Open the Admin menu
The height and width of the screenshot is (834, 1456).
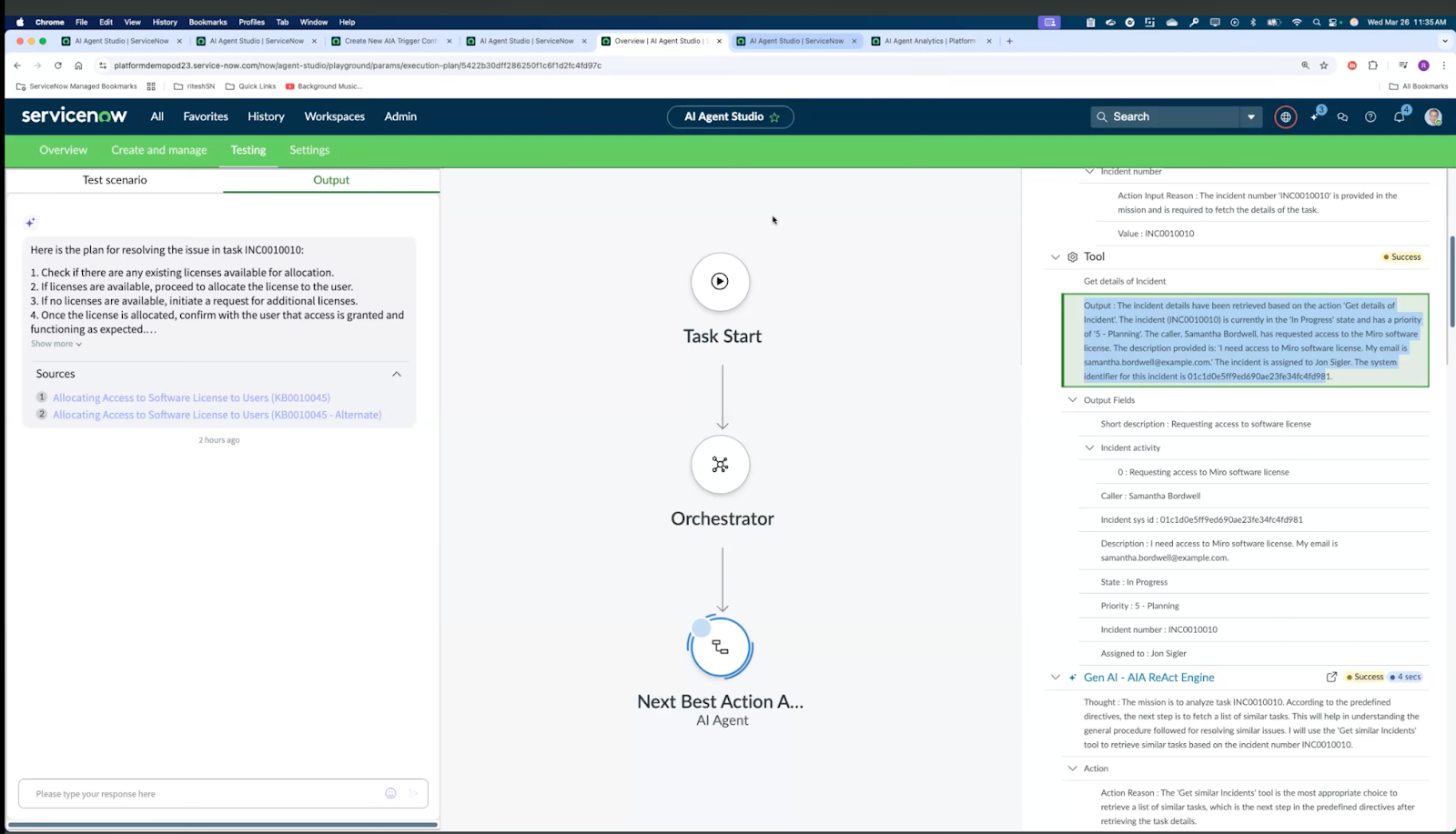pyautogui.click(x=400, y=116)
